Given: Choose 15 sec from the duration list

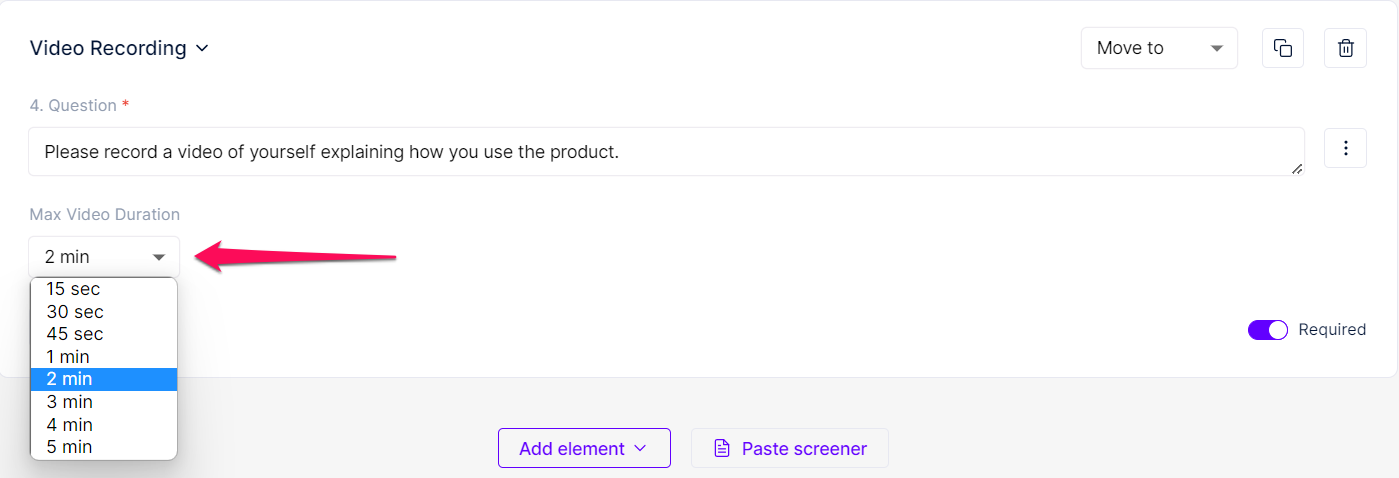Looking at the screenshot, I should [104, 289].
